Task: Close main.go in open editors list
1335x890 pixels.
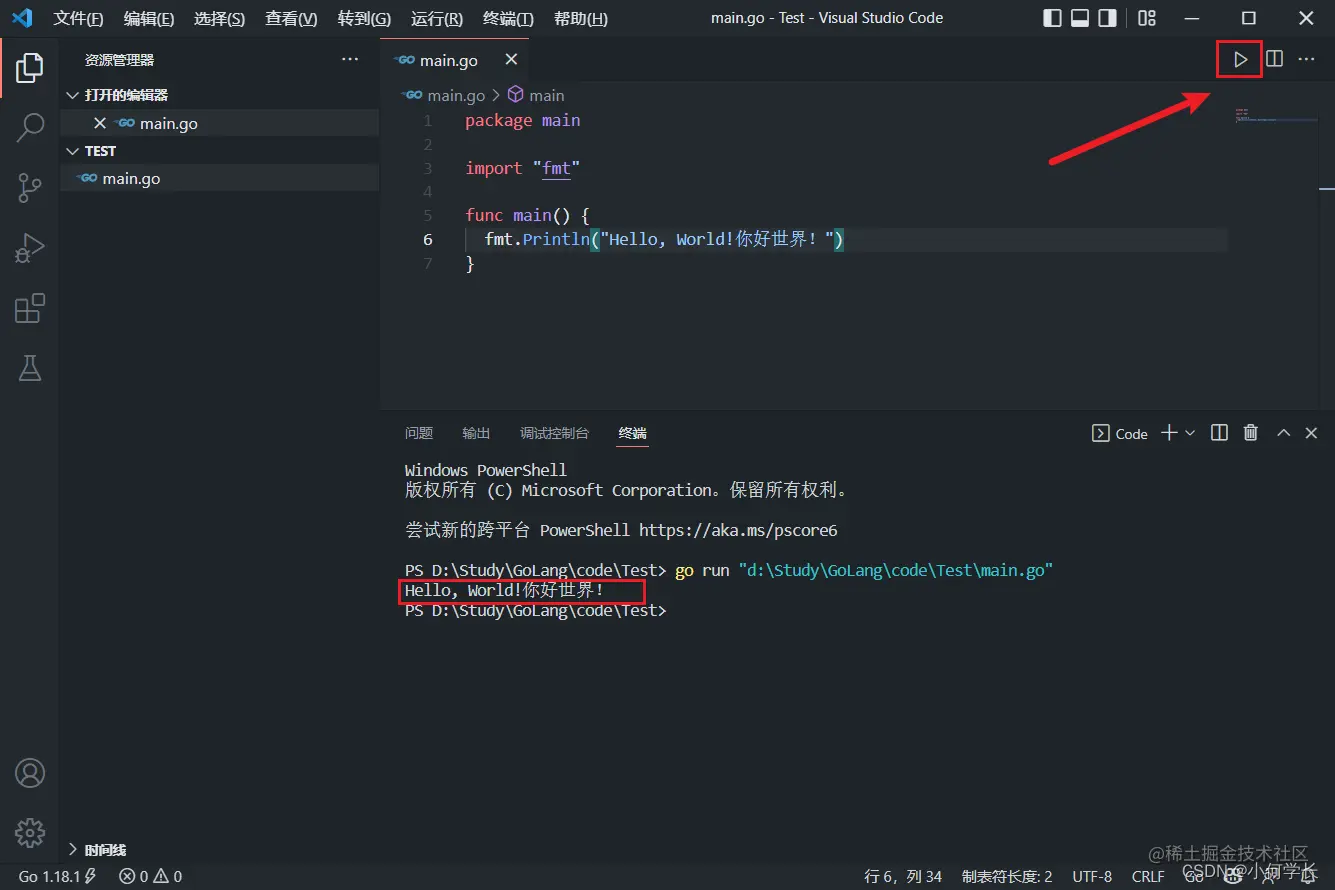Action: point(99,123)
